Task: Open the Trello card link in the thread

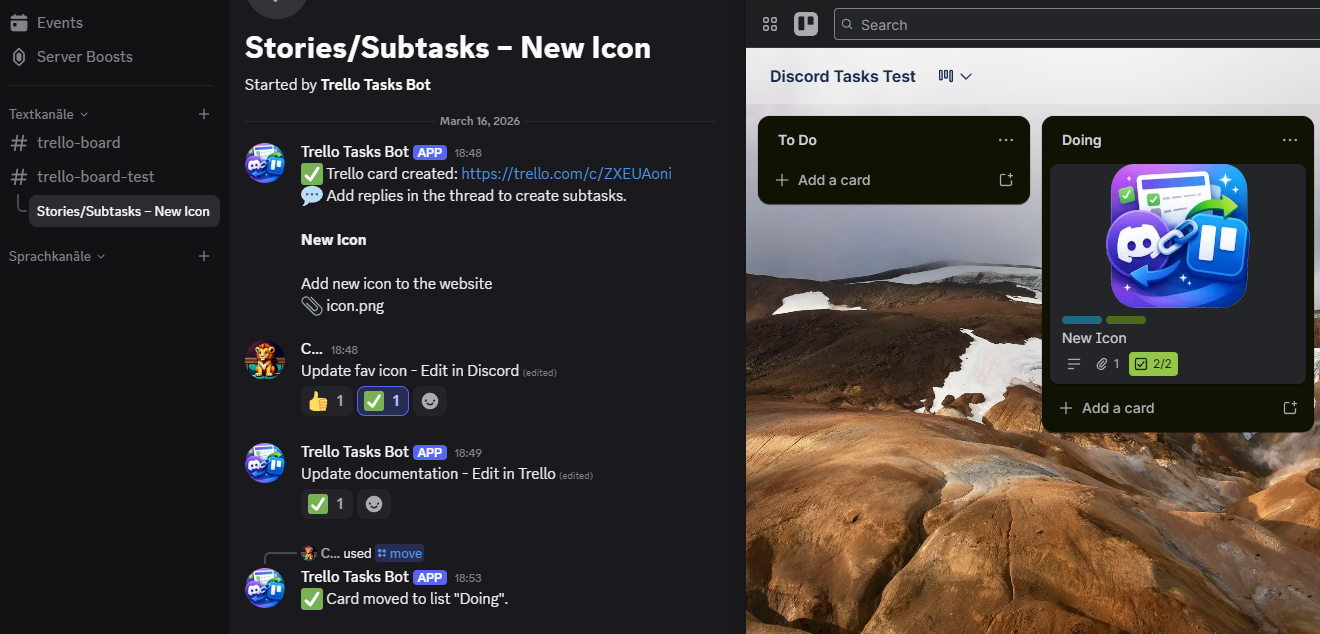Action: (x=566, y=173)
